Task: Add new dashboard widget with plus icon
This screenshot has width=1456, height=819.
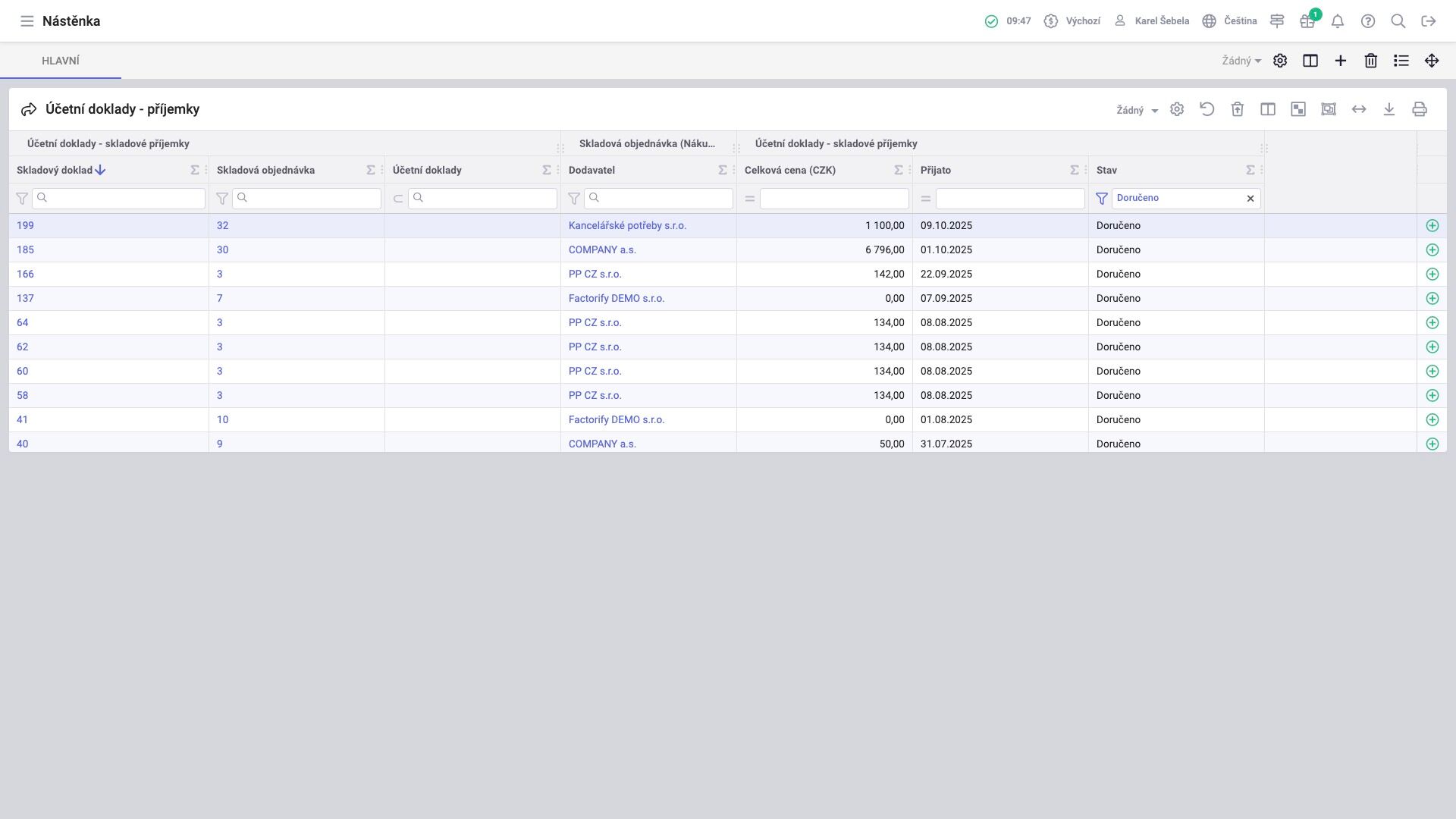Action: pos(1341,61)
